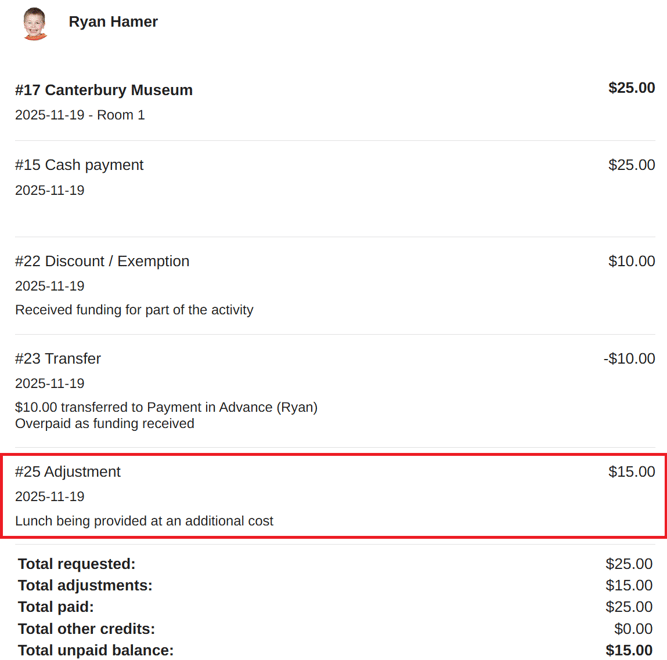Image resolution: width=667 pixels, height=660 pixels.
Task: Select the highlighted #25 Adjustment title
Action: point(68,472)
